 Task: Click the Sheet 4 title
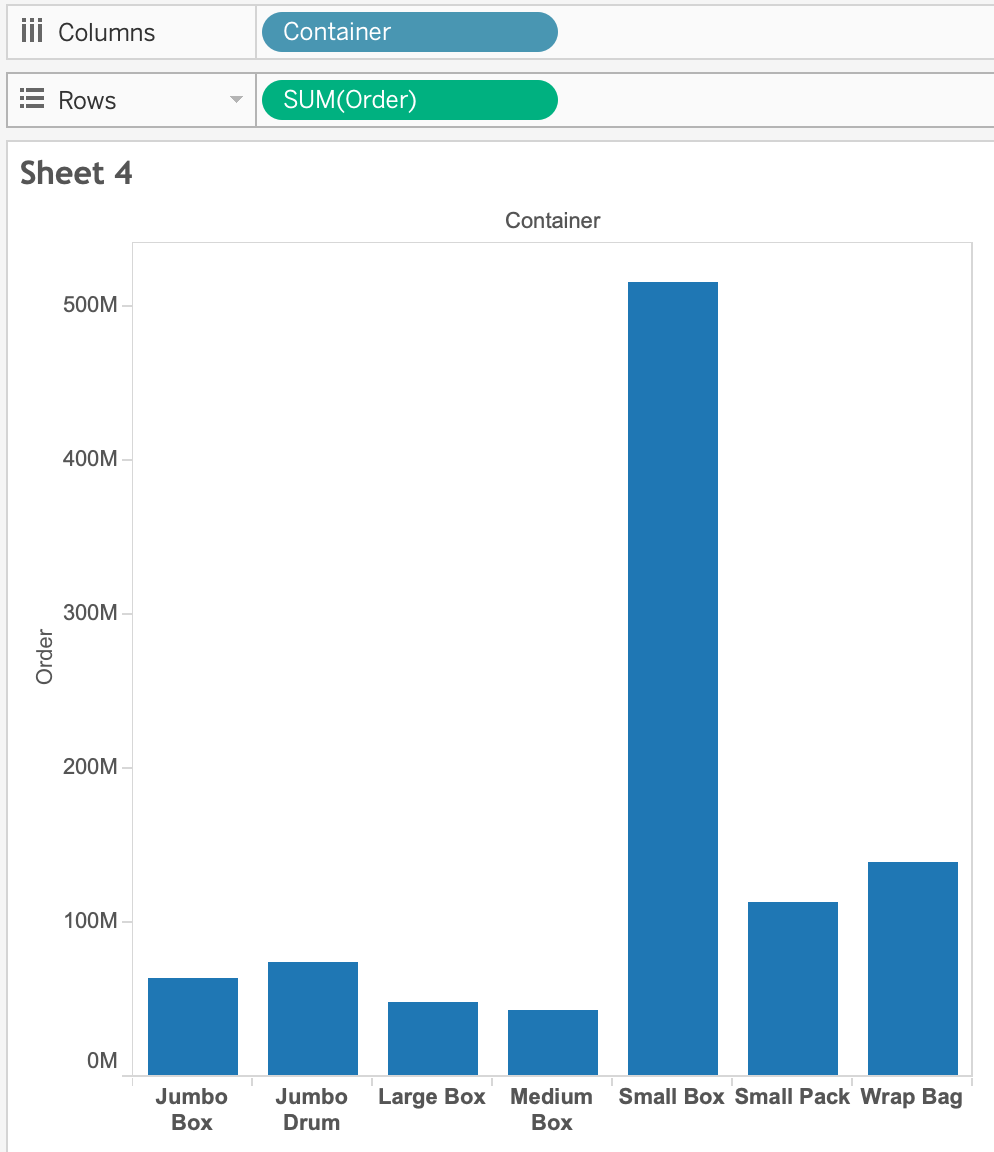[76, 173]
